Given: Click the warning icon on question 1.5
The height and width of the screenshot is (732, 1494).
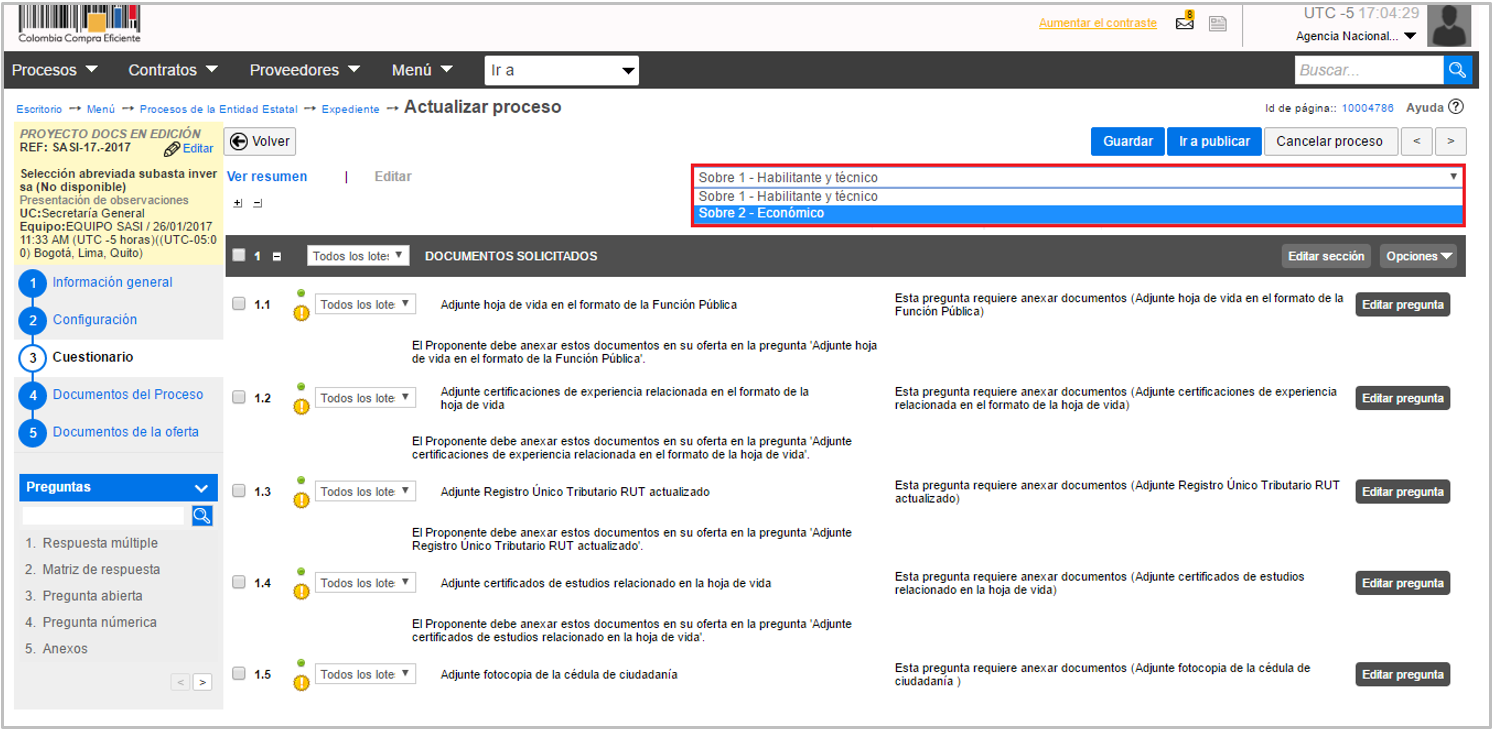Looking at the screenshot, I should click(301, 684).
